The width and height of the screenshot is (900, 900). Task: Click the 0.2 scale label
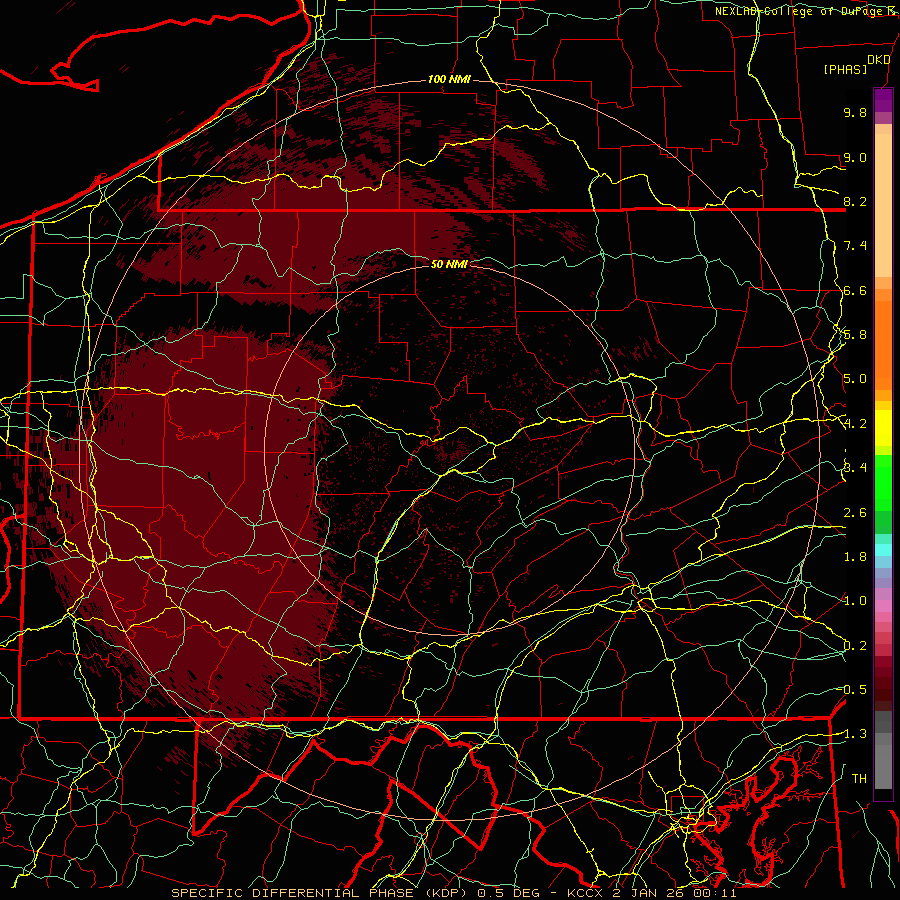(x=855, y=646)
